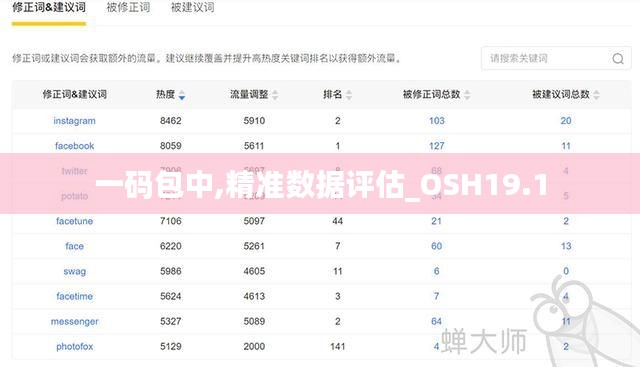Screen dimensions: 640x367
Task: Sort by 排名 column arrow
Action: 349,95
